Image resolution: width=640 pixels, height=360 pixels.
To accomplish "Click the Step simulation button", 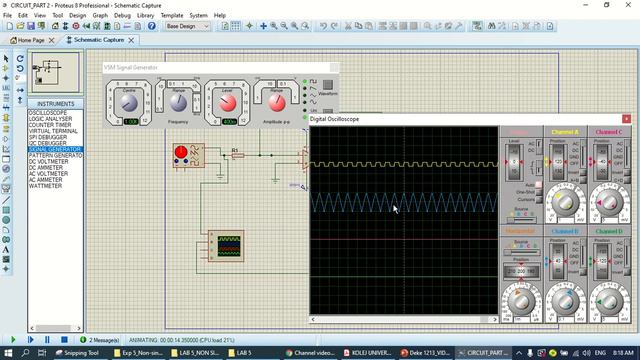I will [x=30, y=340].
